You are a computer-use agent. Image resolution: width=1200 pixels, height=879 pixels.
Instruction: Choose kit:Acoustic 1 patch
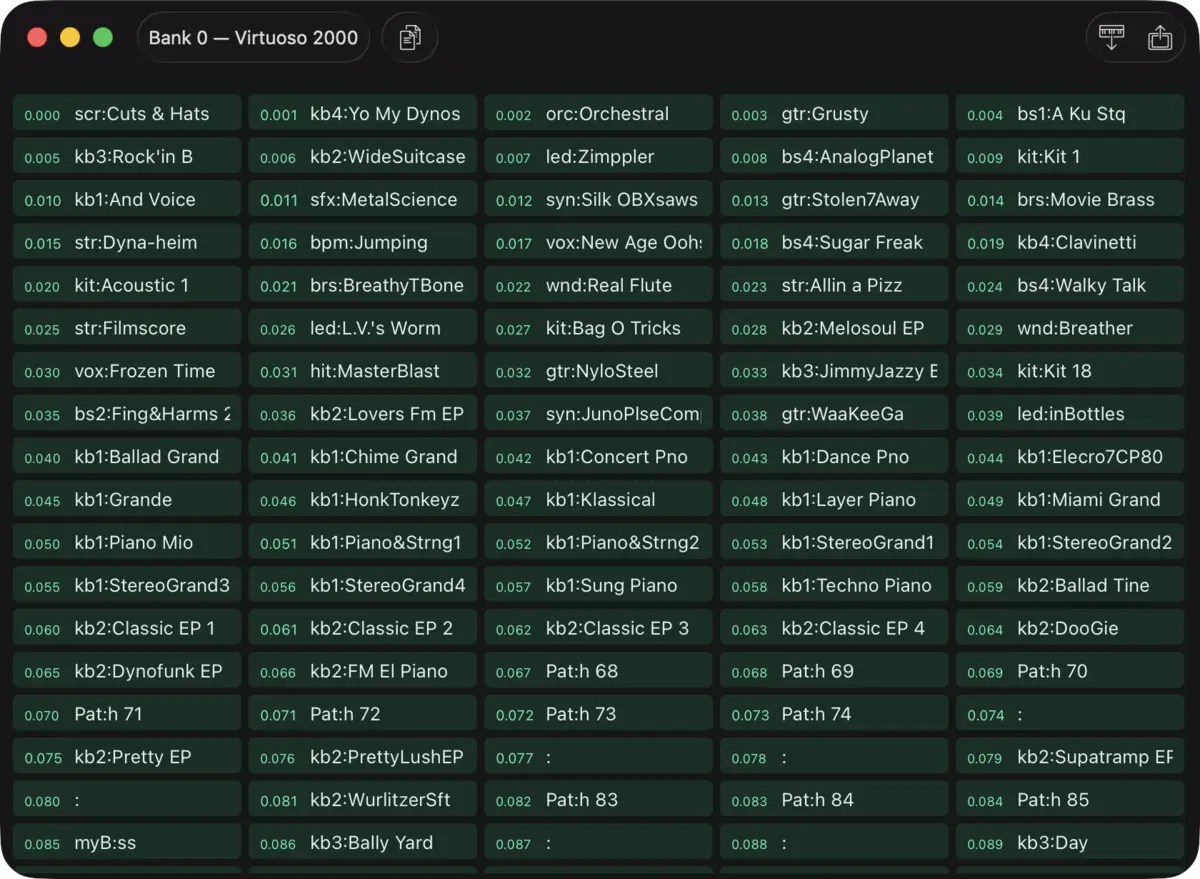[x=127, y=285]
